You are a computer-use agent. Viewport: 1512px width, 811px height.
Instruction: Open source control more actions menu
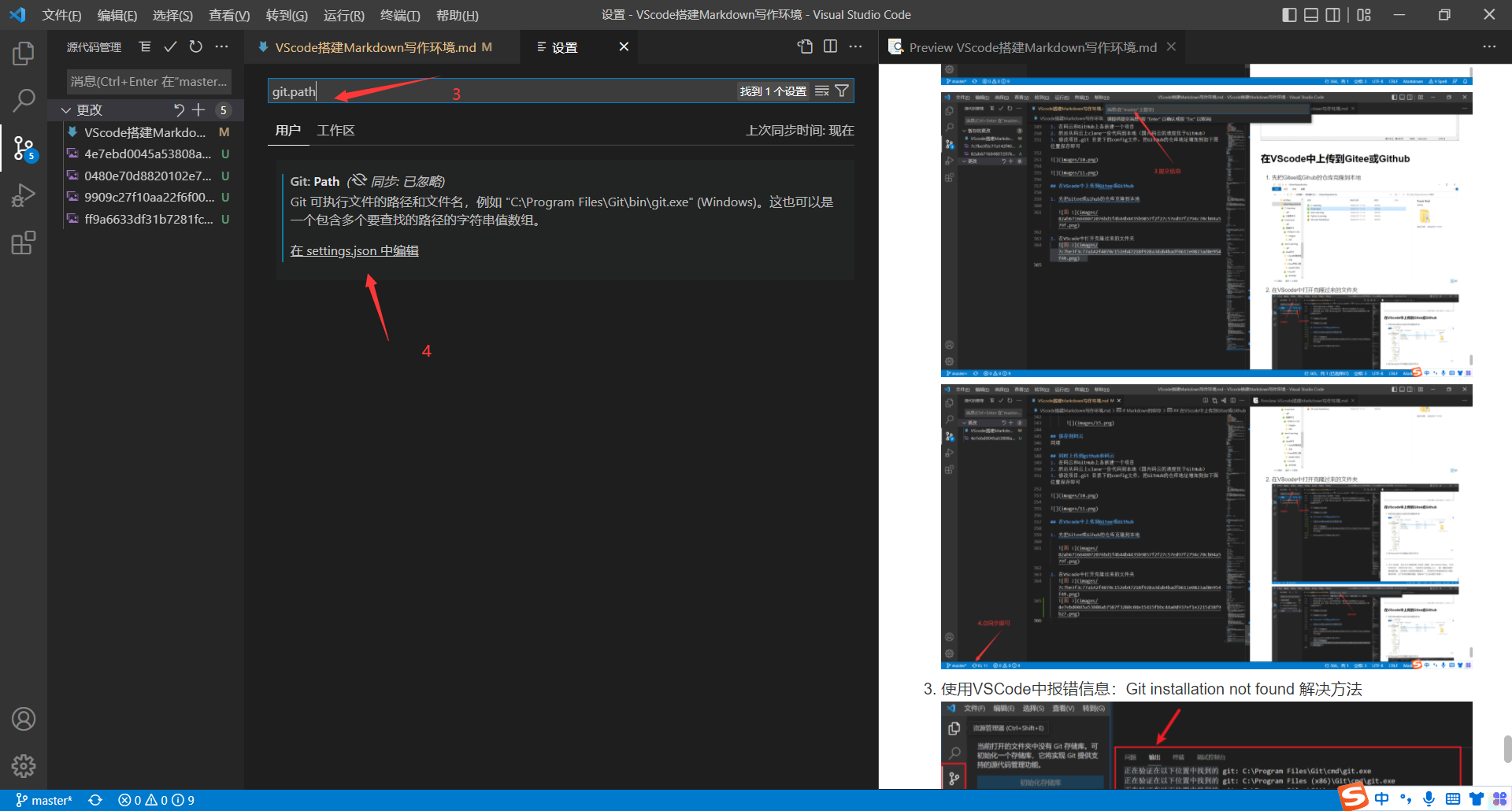click(222, 47)
